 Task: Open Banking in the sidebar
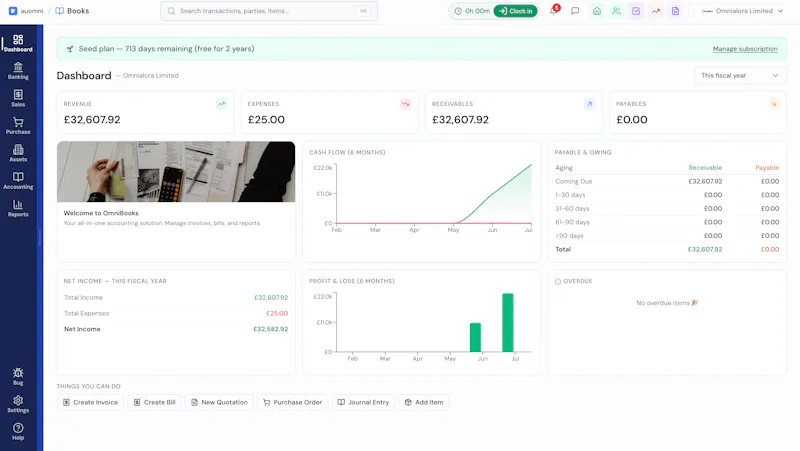coord(18,71)
